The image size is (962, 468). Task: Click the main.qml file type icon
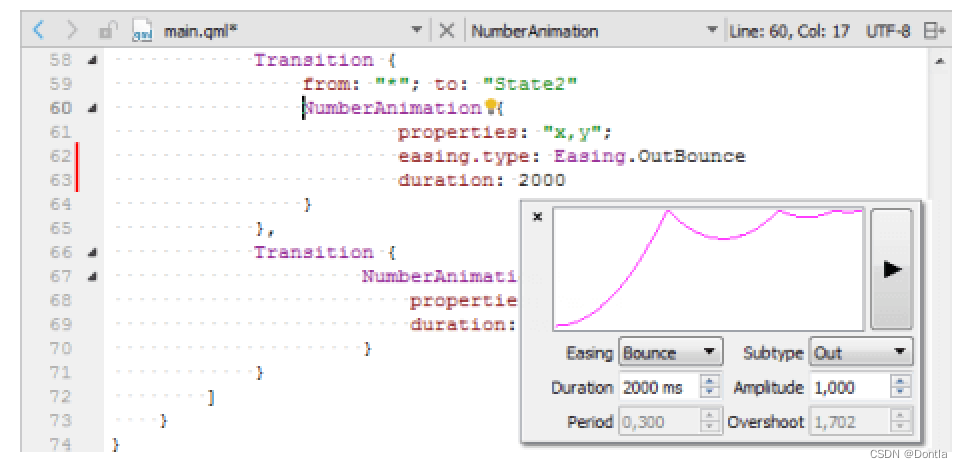142,31
